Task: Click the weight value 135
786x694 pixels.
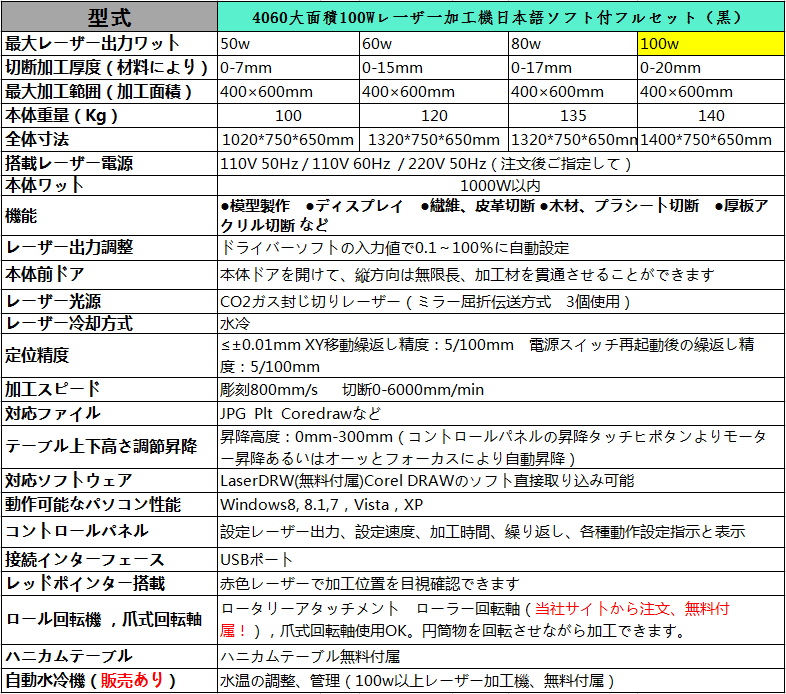Action: tap(573, 116)
